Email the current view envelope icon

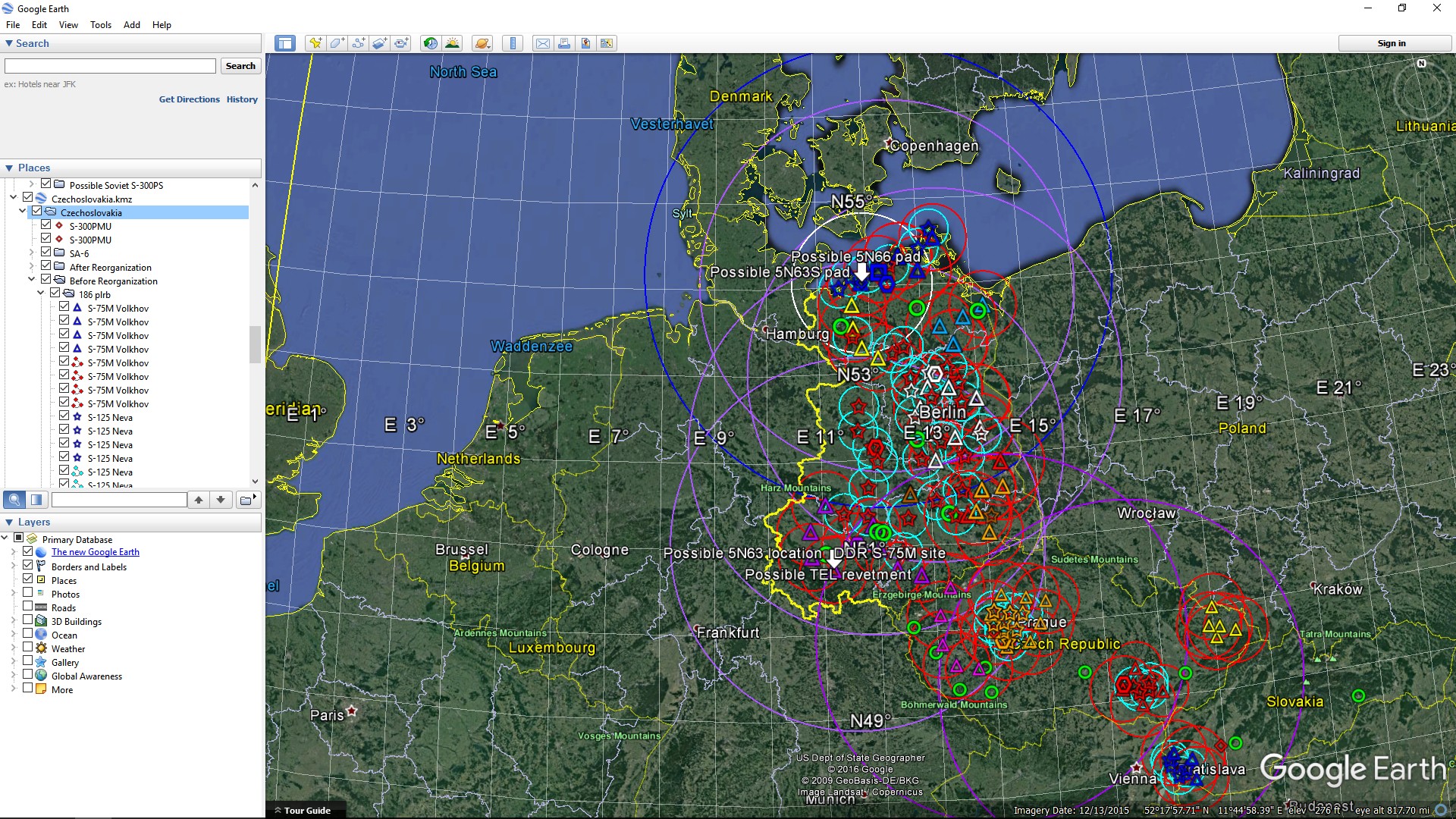(543, 43)
